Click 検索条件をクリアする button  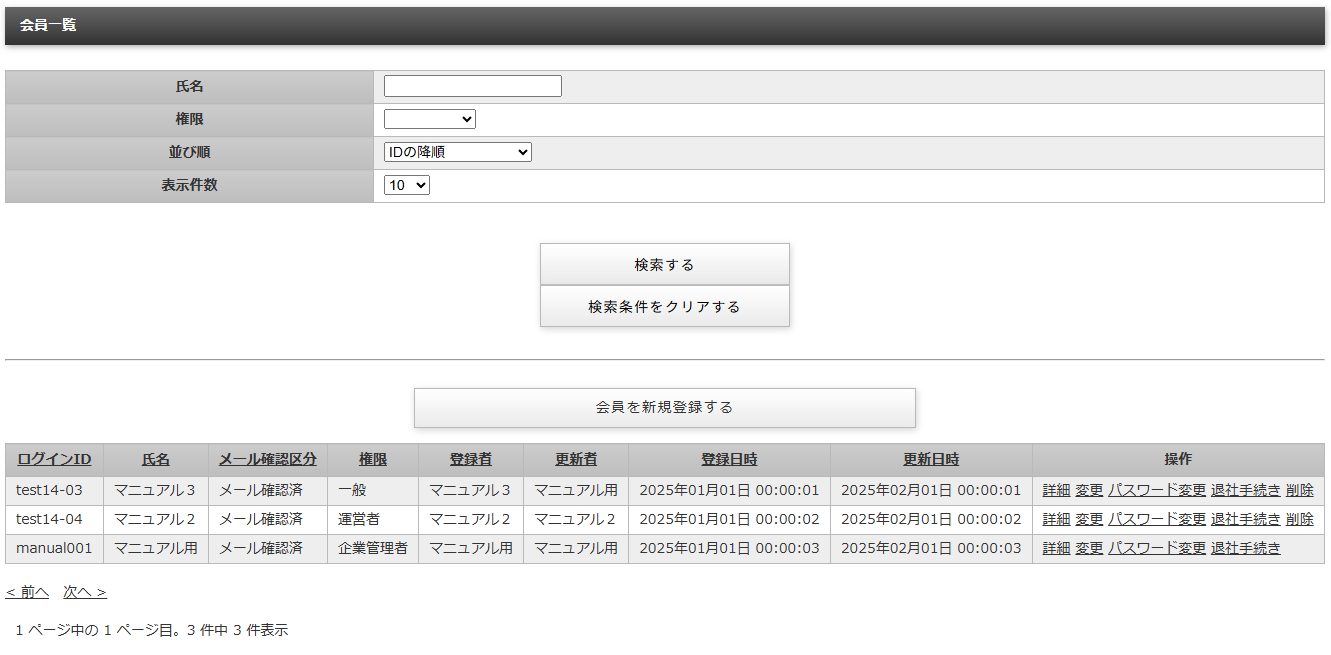664,307
